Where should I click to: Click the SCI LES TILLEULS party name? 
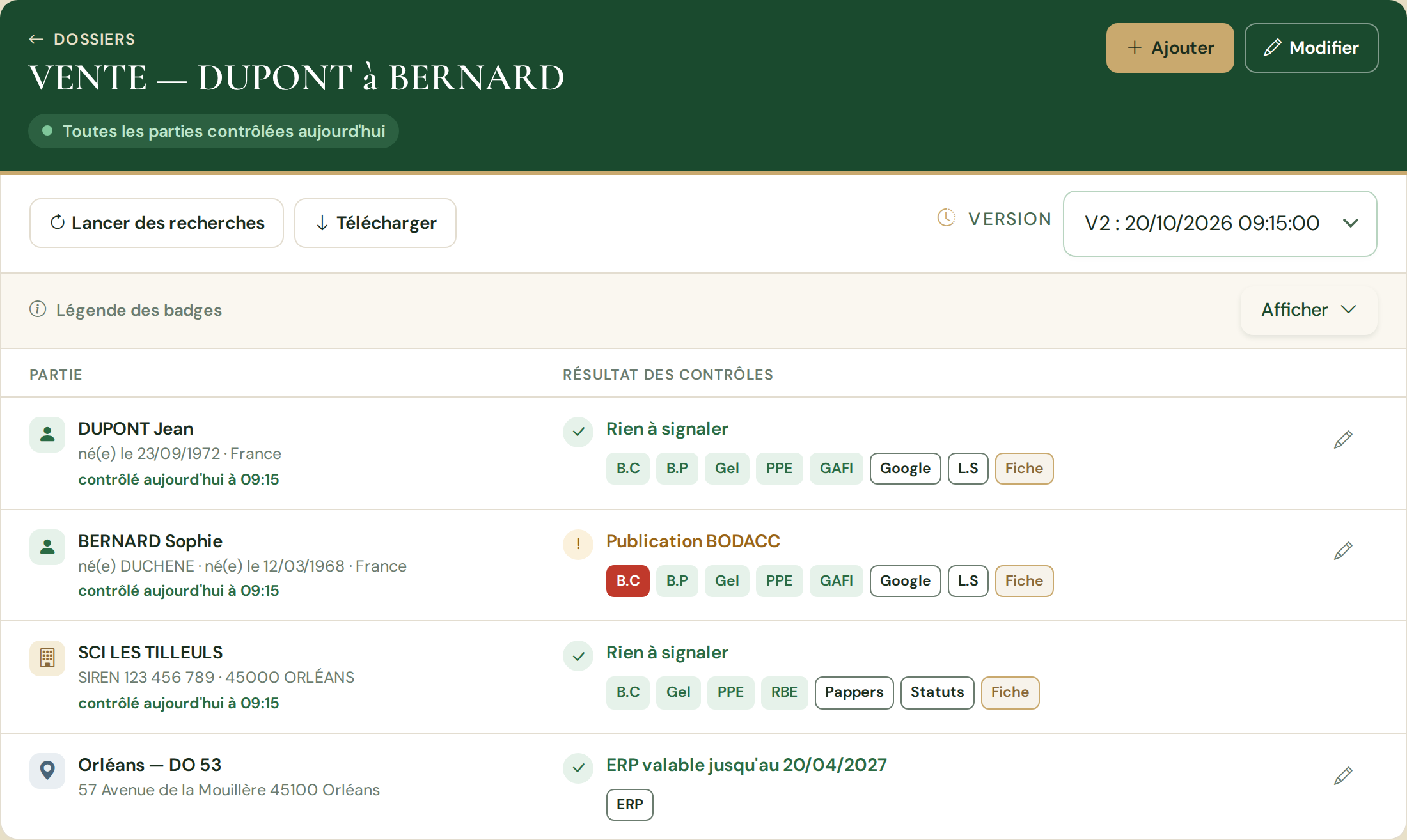[150, 653]
